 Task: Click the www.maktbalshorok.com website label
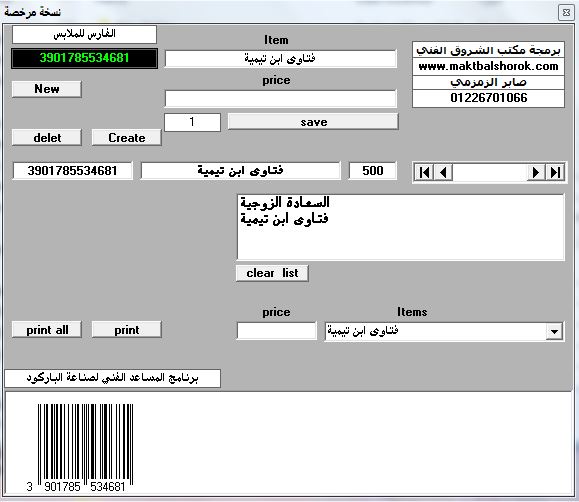[488, 66]
